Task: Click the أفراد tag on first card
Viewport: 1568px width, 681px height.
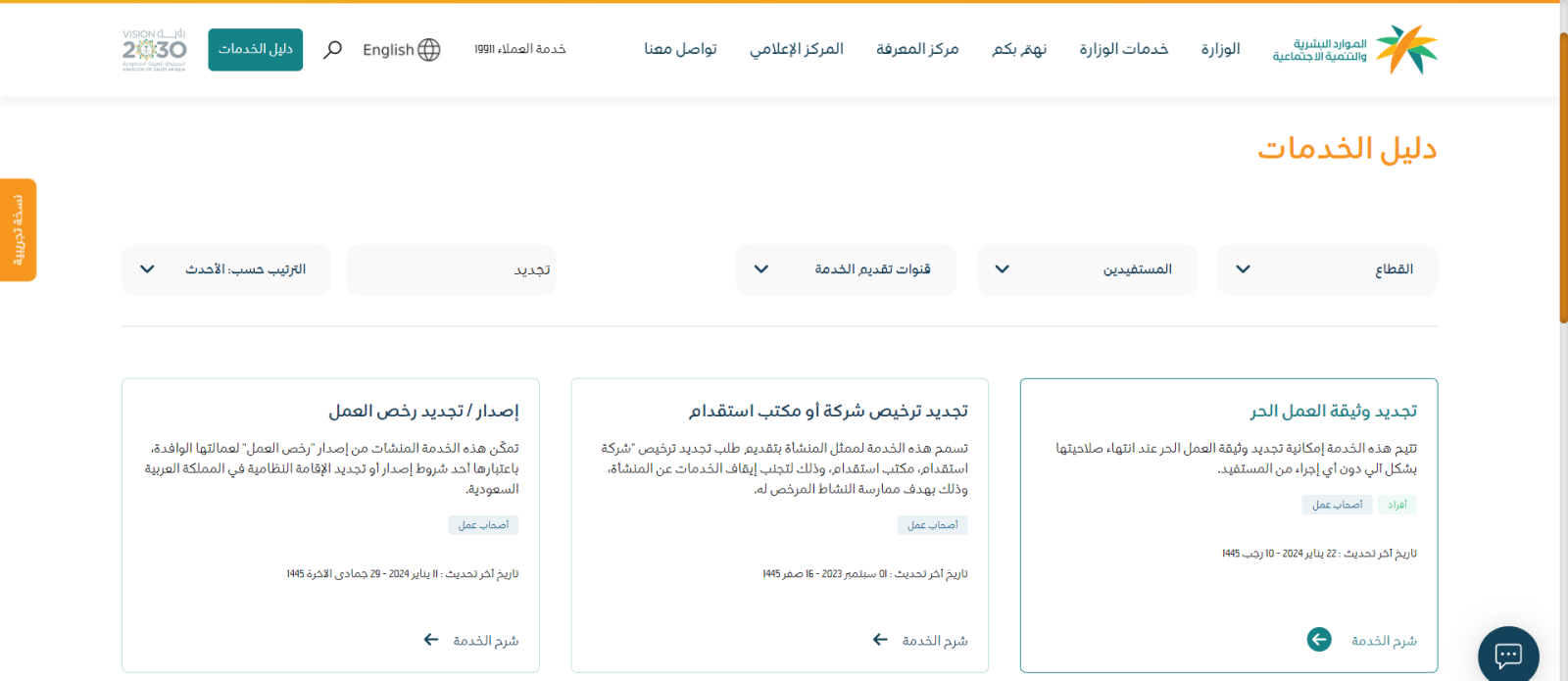Action: (x=1397, y=505)
